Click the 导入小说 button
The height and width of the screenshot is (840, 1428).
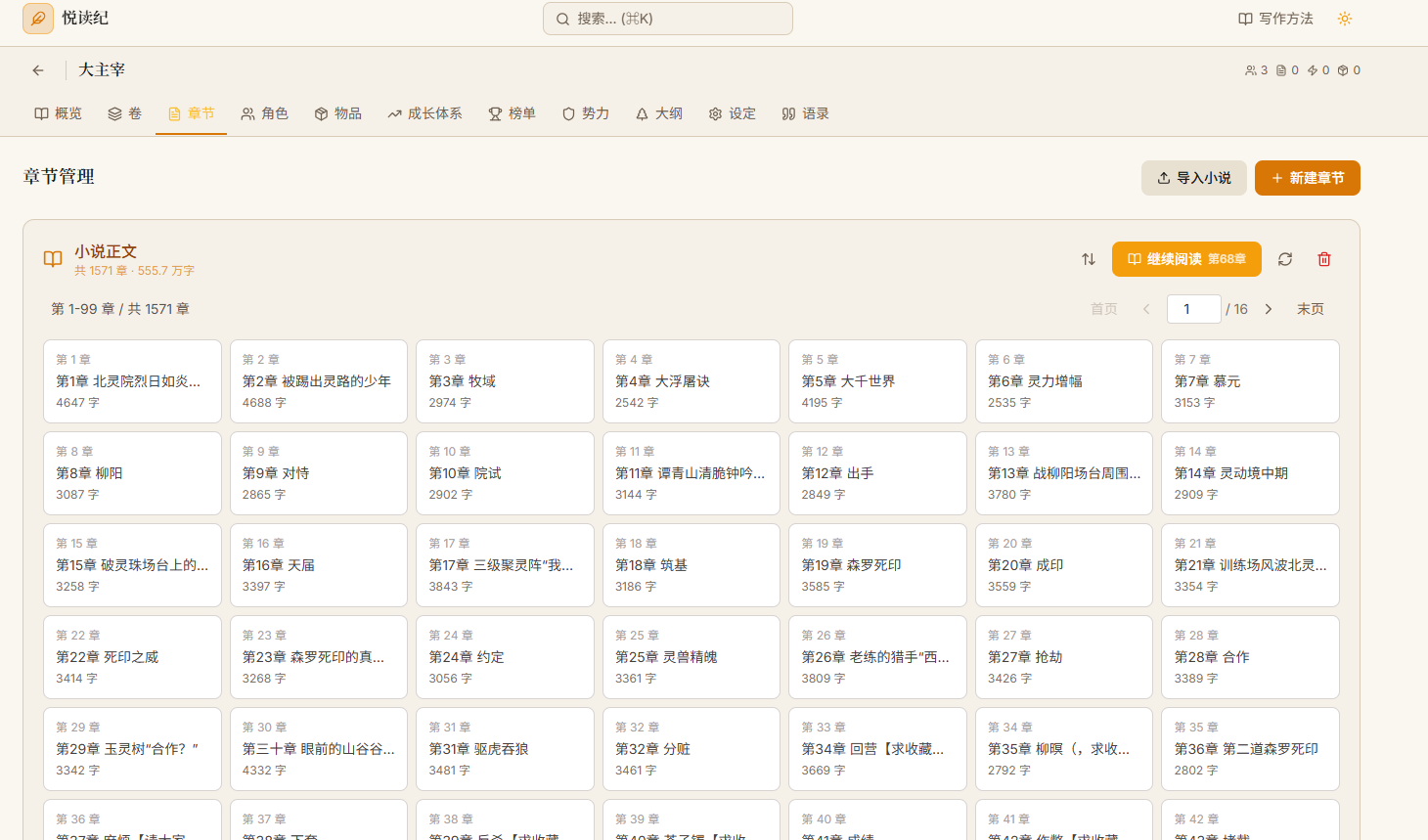click(x=1193, y=178)
